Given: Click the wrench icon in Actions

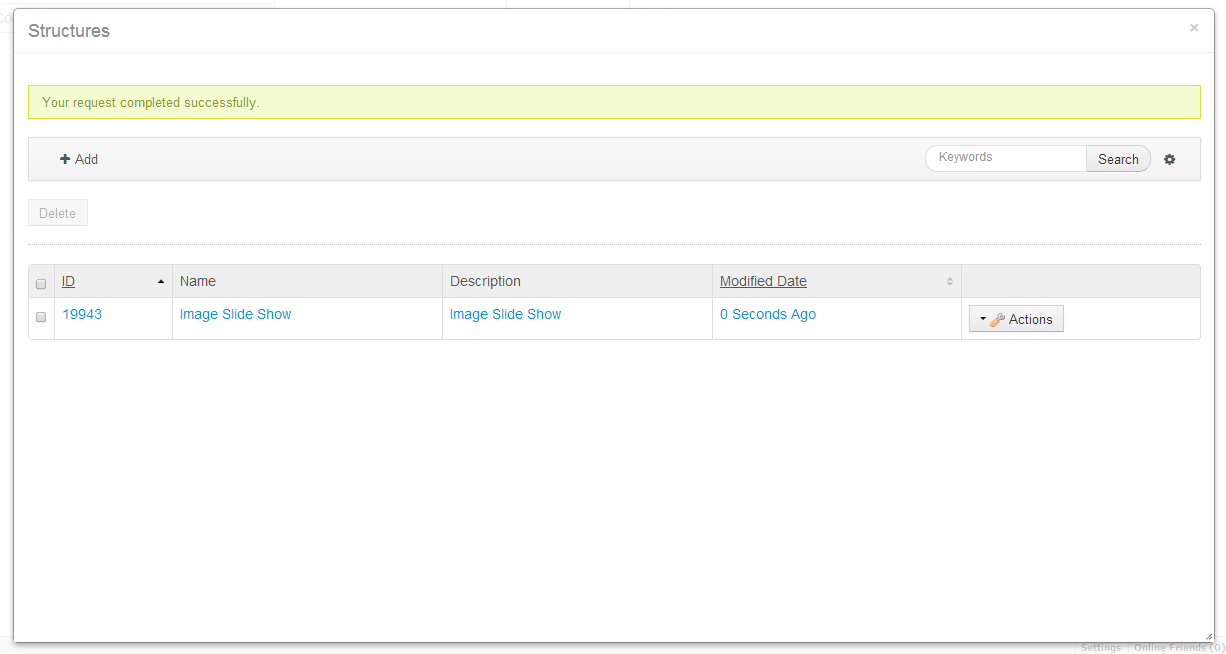Looking at the screenshot, I should (x=997, y=320).
